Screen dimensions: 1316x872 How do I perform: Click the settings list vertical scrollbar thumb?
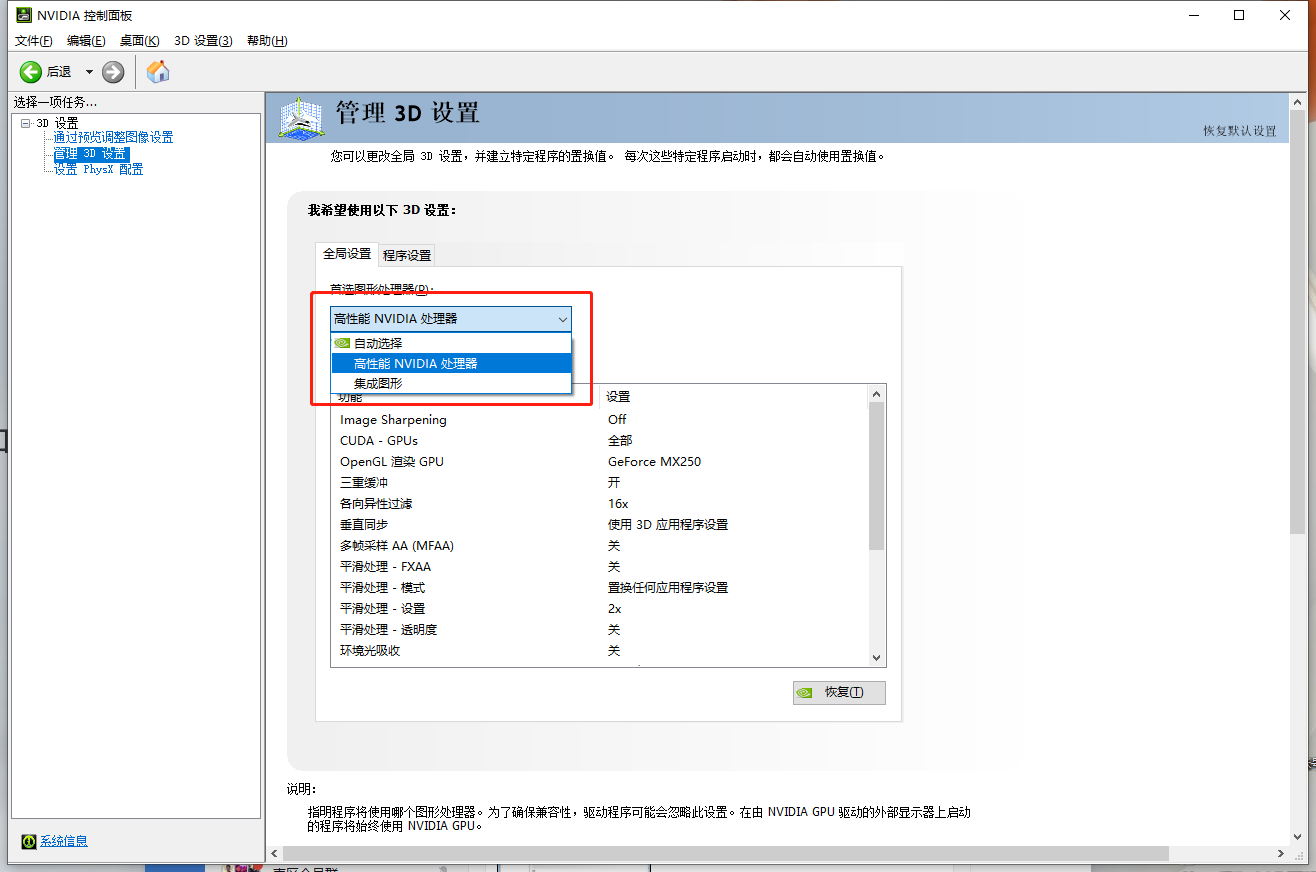click(x=876, y=477)
